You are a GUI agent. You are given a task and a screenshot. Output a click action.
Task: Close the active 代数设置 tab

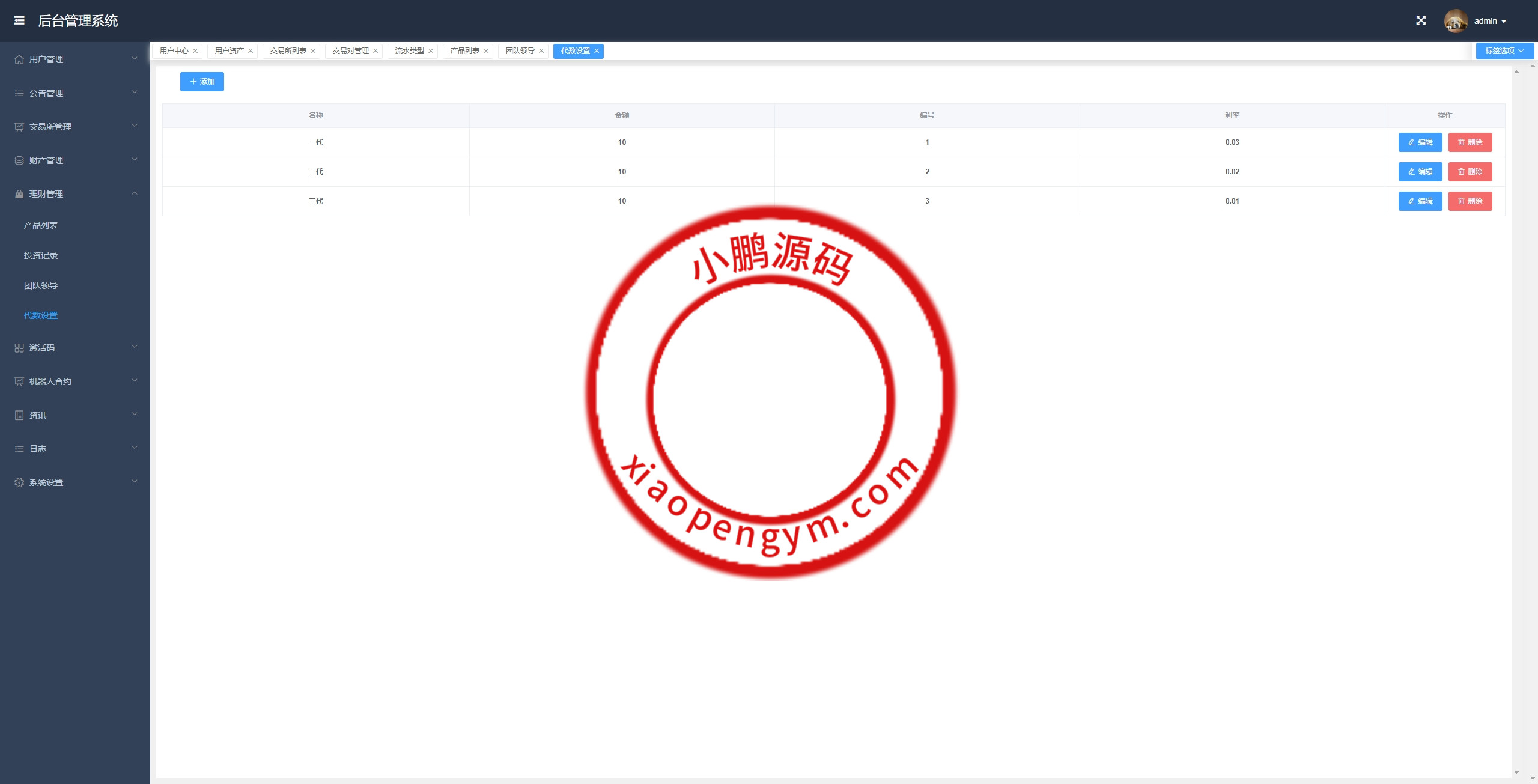(x=597, y=51)
